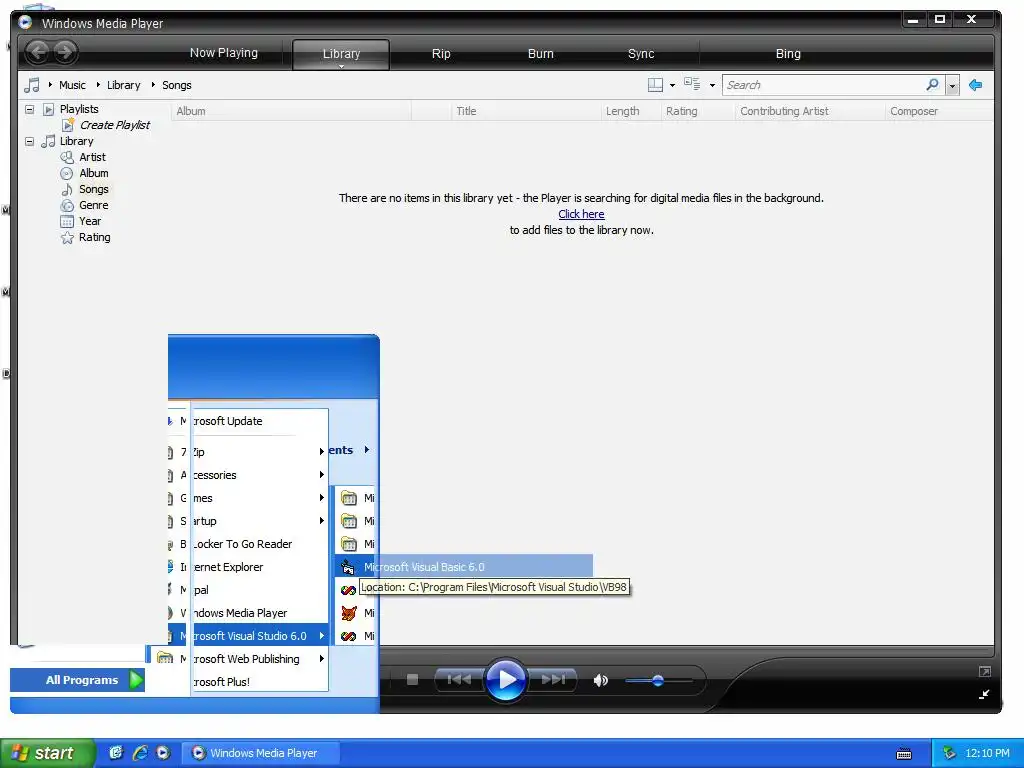The height and width of the screenshot is (768, 1024).
Task: Launch Microsoft Visual Basic 6.0
Action: pyautogui.click(x=464, y=567)
